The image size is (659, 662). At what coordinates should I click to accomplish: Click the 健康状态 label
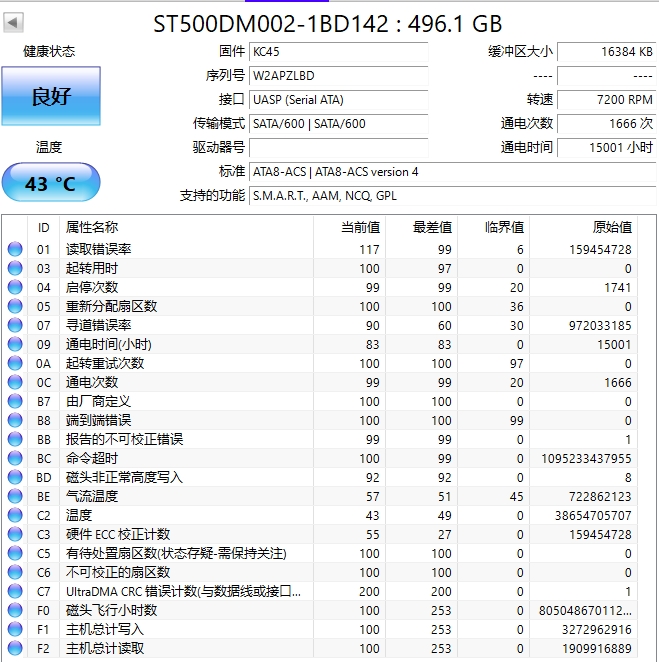[49, 52]
